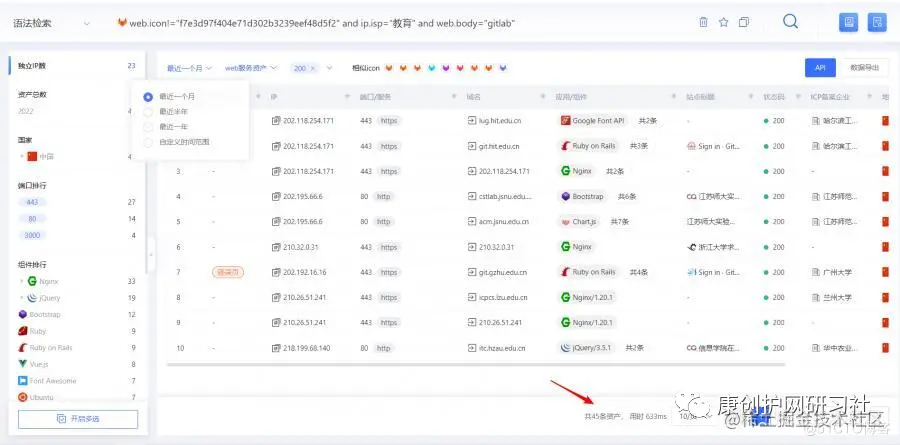Filter by port tag 3000 in sidebar

pyautogui.click(x=32, y=235)
